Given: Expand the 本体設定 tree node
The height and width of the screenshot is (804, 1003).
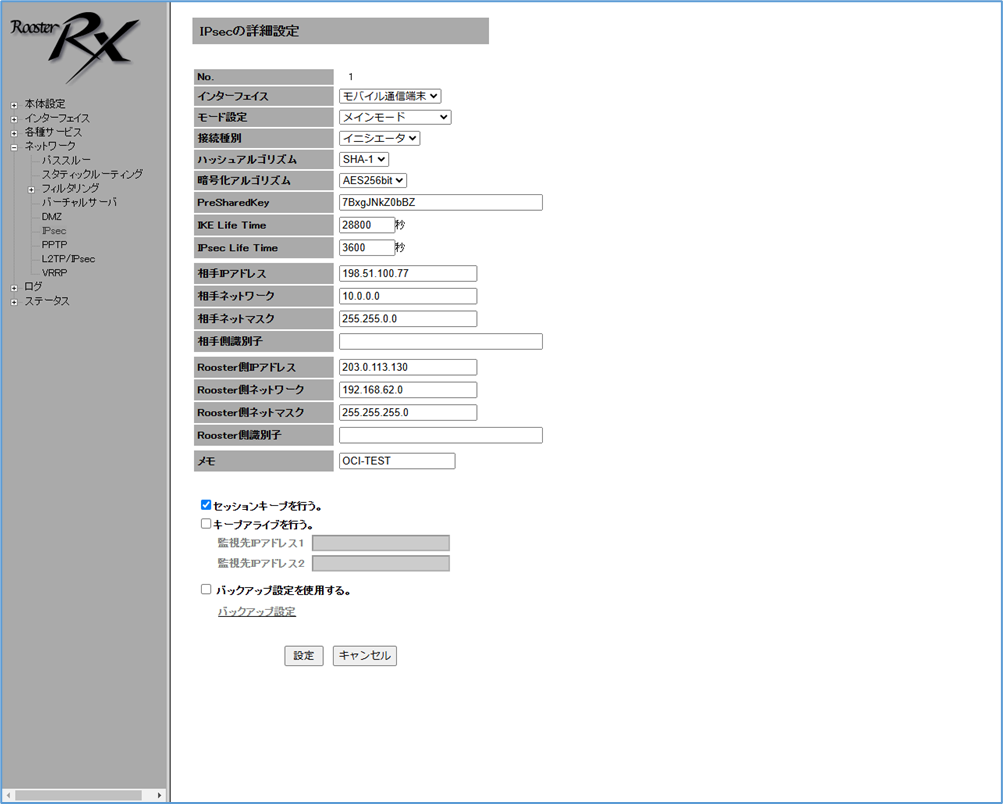Looking at the screenshot, I should pos(13,103).
